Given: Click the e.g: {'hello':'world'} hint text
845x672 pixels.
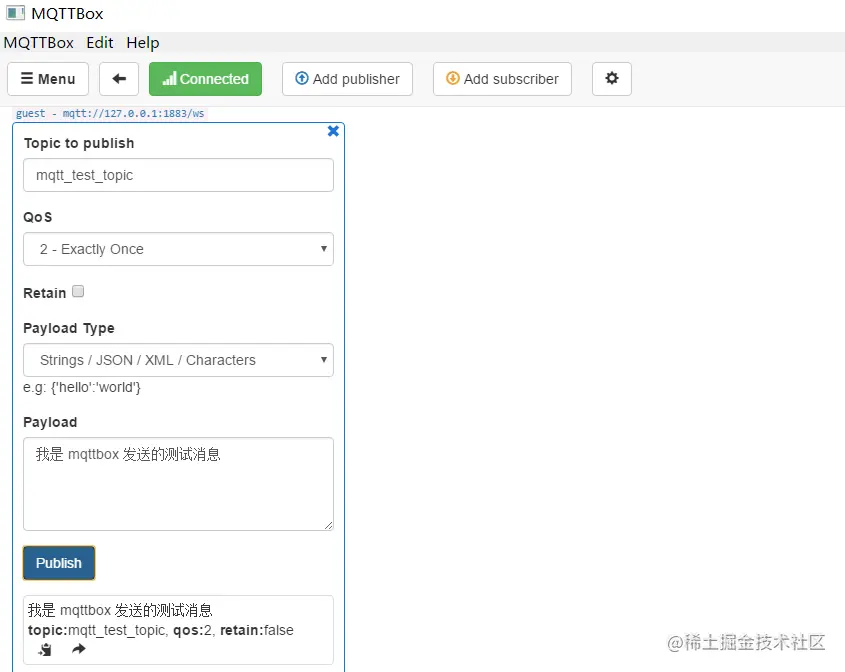Looking at the screenshot, I should [82, 387].
